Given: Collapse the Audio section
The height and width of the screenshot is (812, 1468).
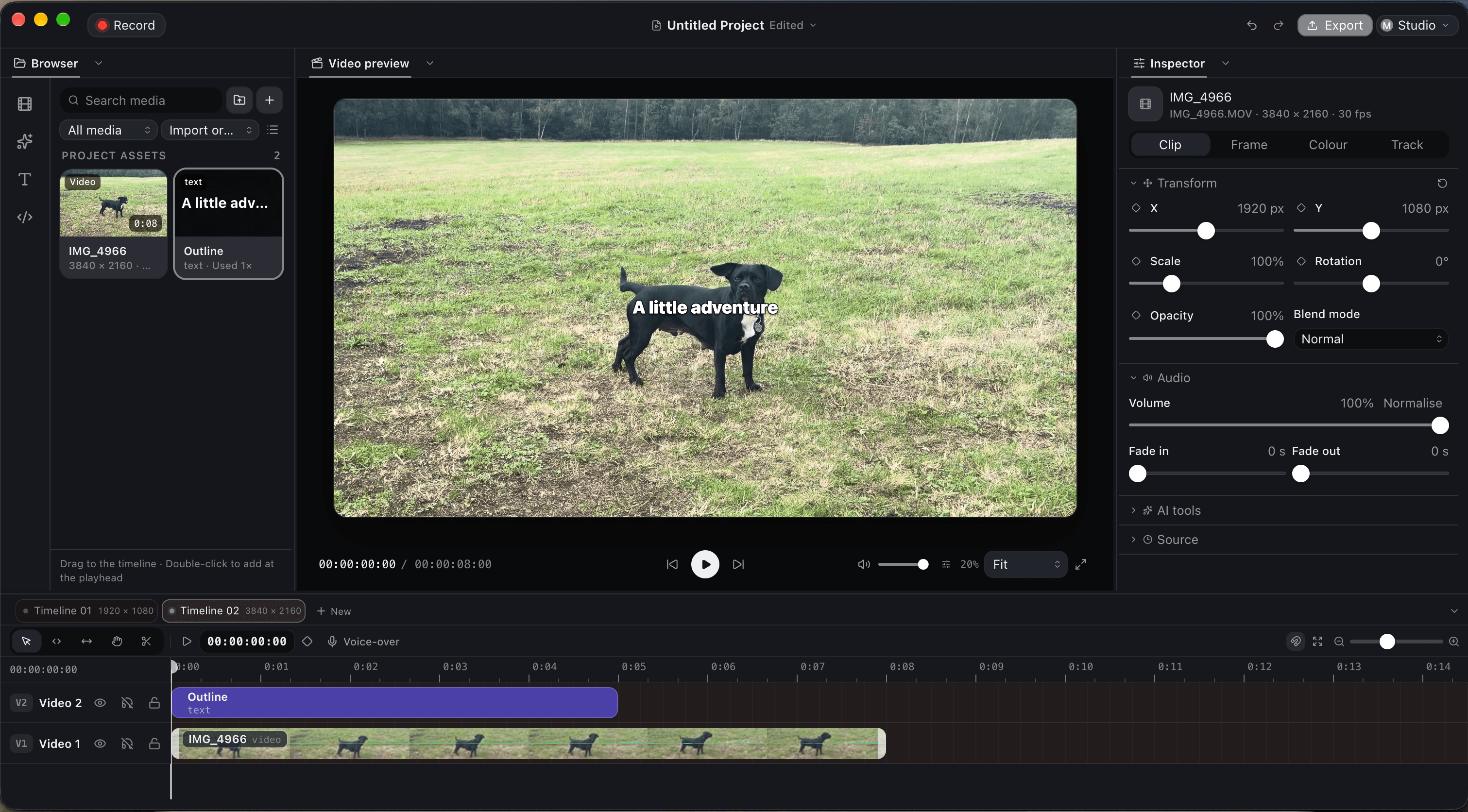Looking at the screenshot, I should 1161,378.
